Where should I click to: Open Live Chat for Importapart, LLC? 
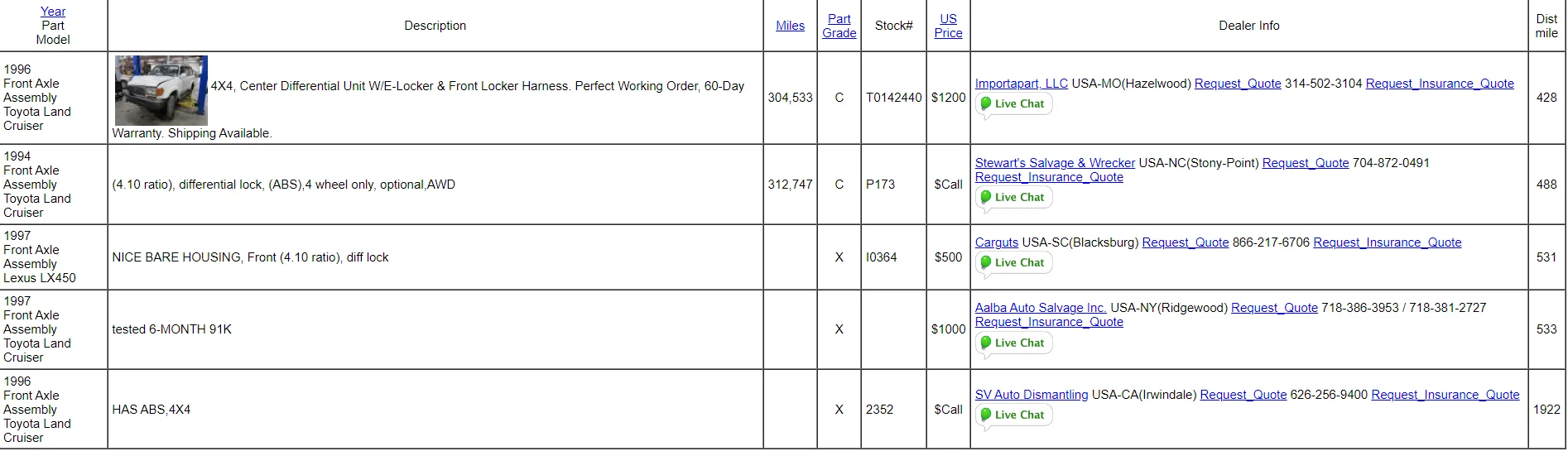1013,104
